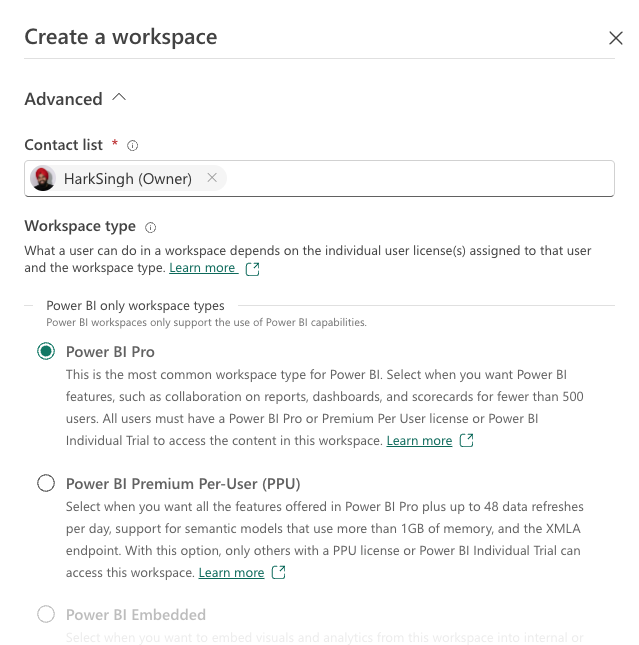Click HarkSingh's profile avatar
The image size is (639, 645).
(x=42, y=178)
